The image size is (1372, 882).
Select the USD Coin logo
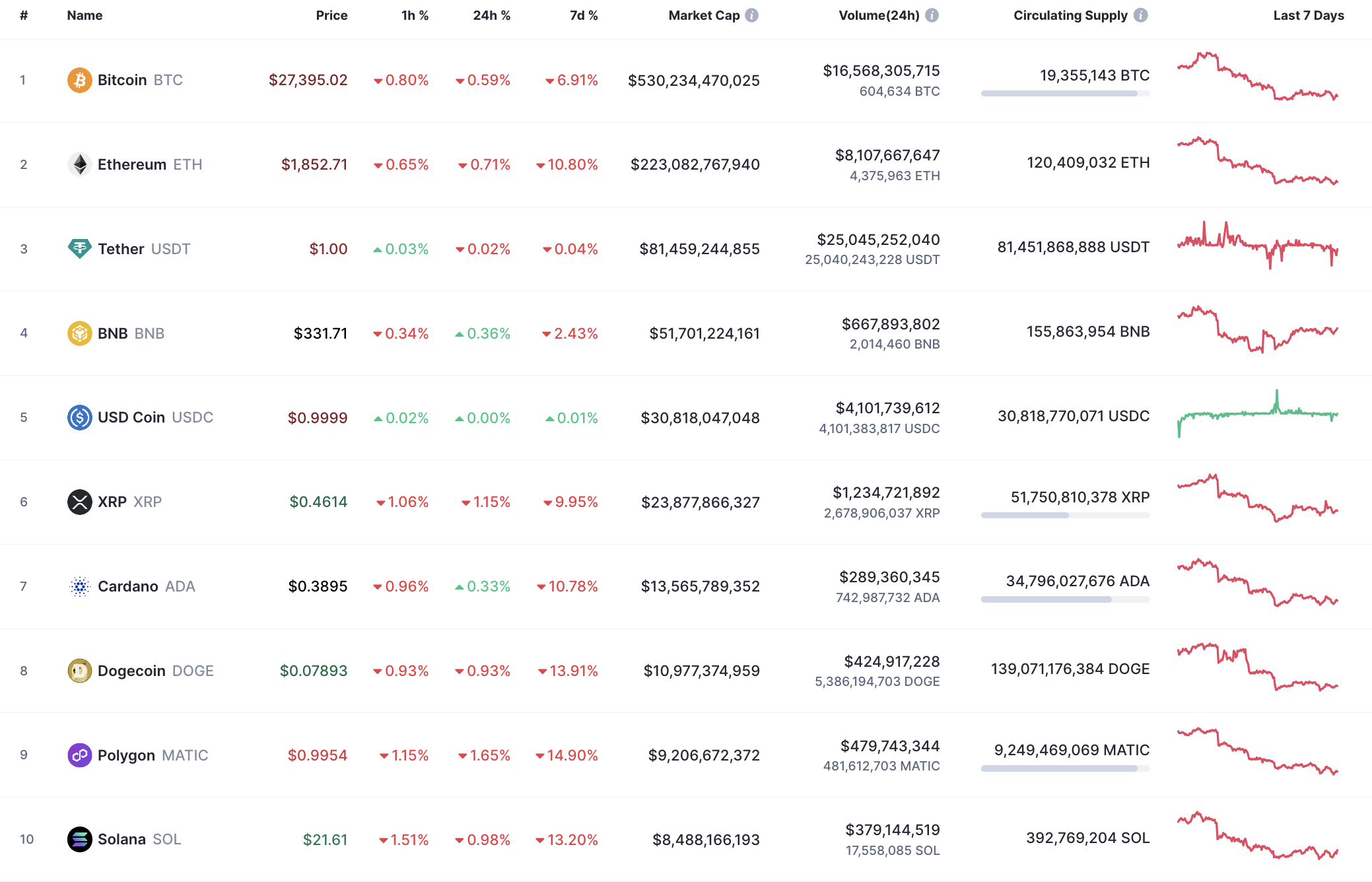coord(79,417)
